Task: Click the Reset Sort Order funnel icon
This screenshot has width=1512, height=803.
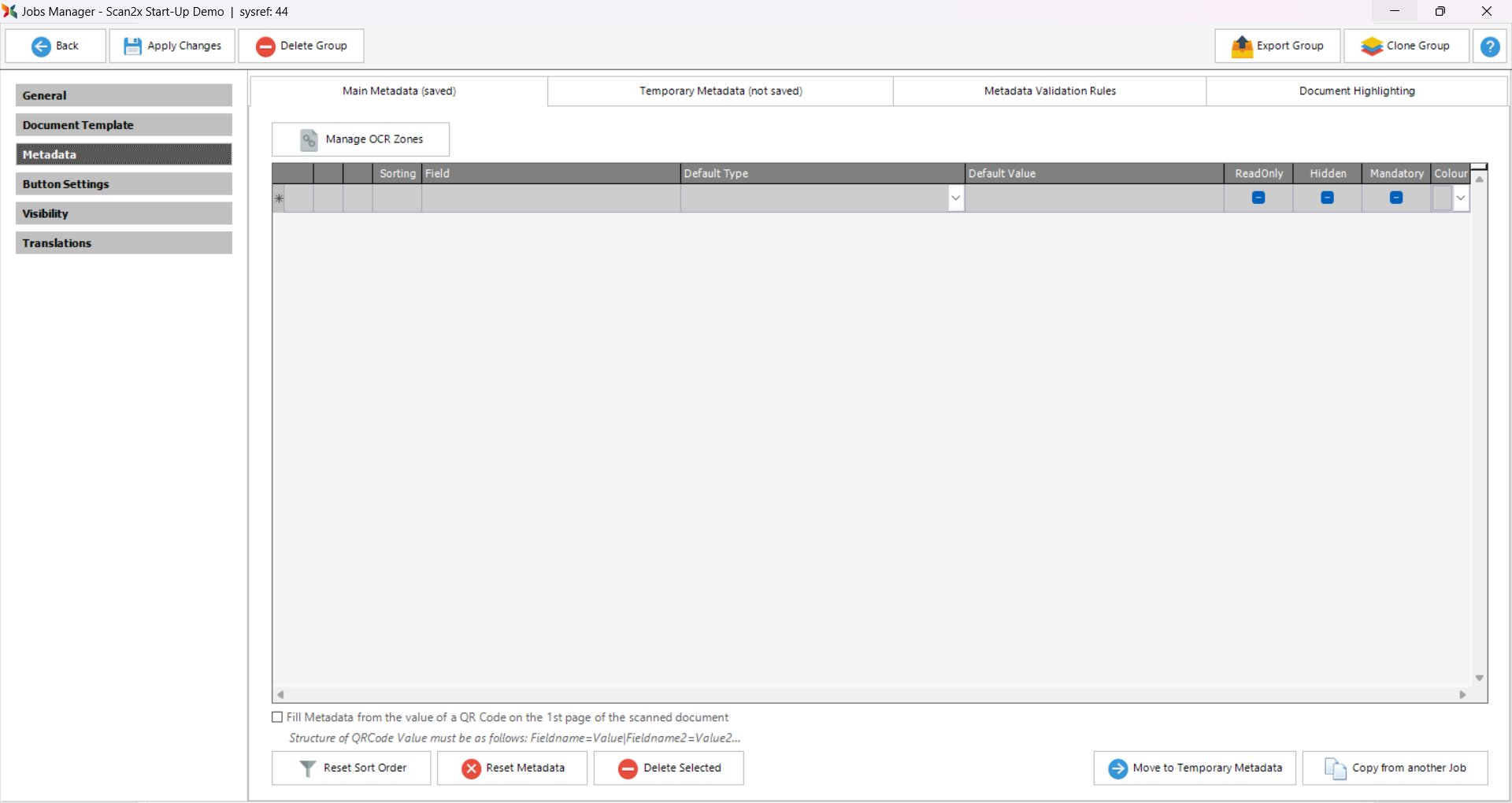Action: pyautogui.click(x=308, y=768)
